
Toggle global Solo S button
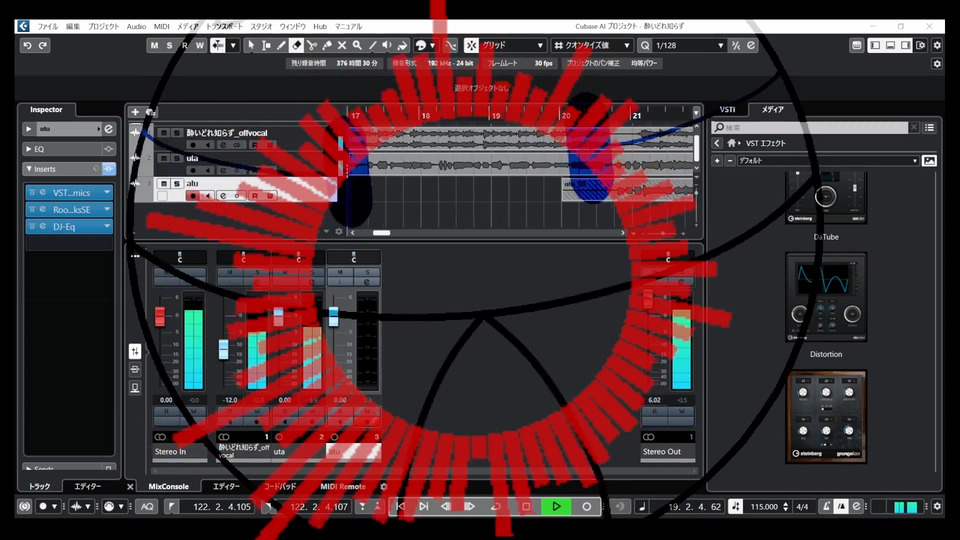pos(170,45)
